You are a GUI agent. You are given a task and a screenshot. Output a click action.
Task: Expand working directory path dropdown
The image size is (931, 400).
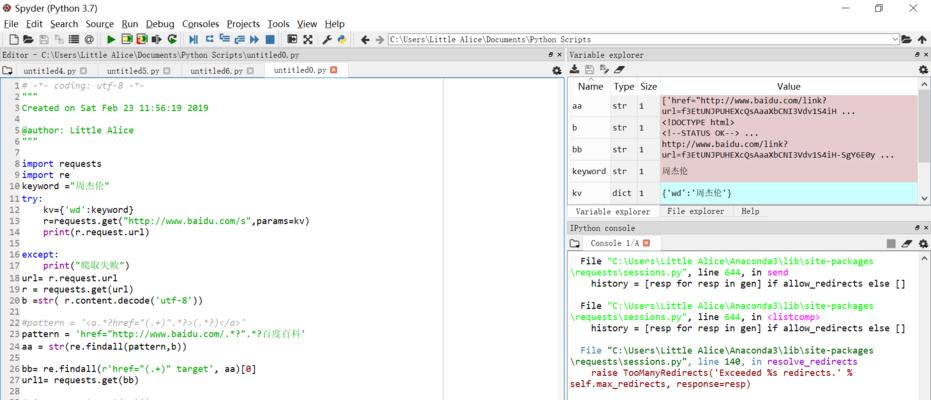(895, 40)
